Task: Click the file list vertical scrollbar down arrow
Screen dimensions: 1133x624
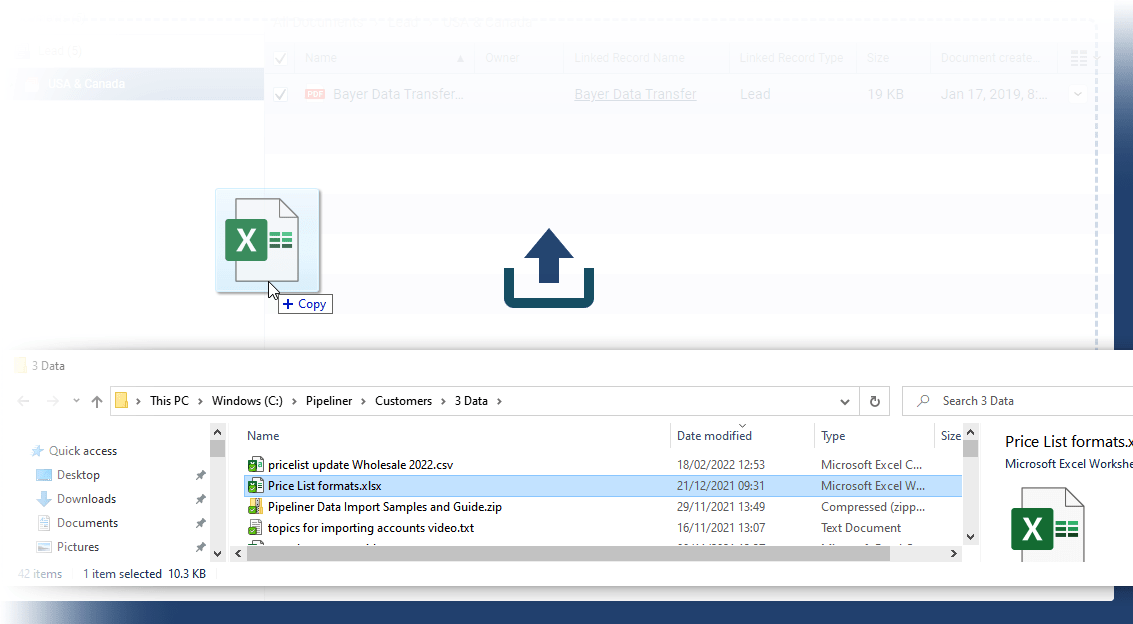Action: tap(969, 537)
